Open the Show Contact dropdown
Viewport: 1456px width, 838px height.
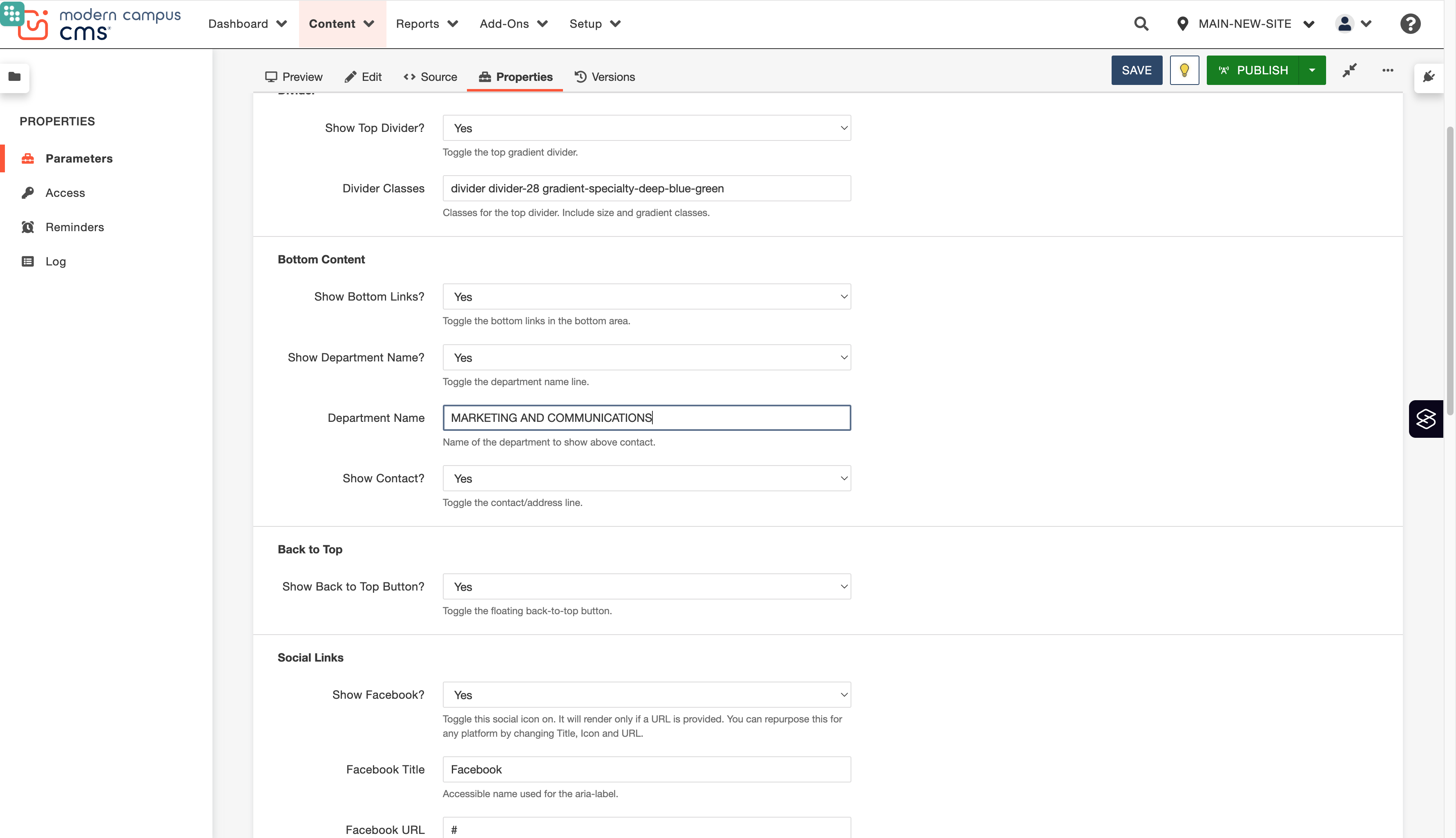click(x=647, y=478)
